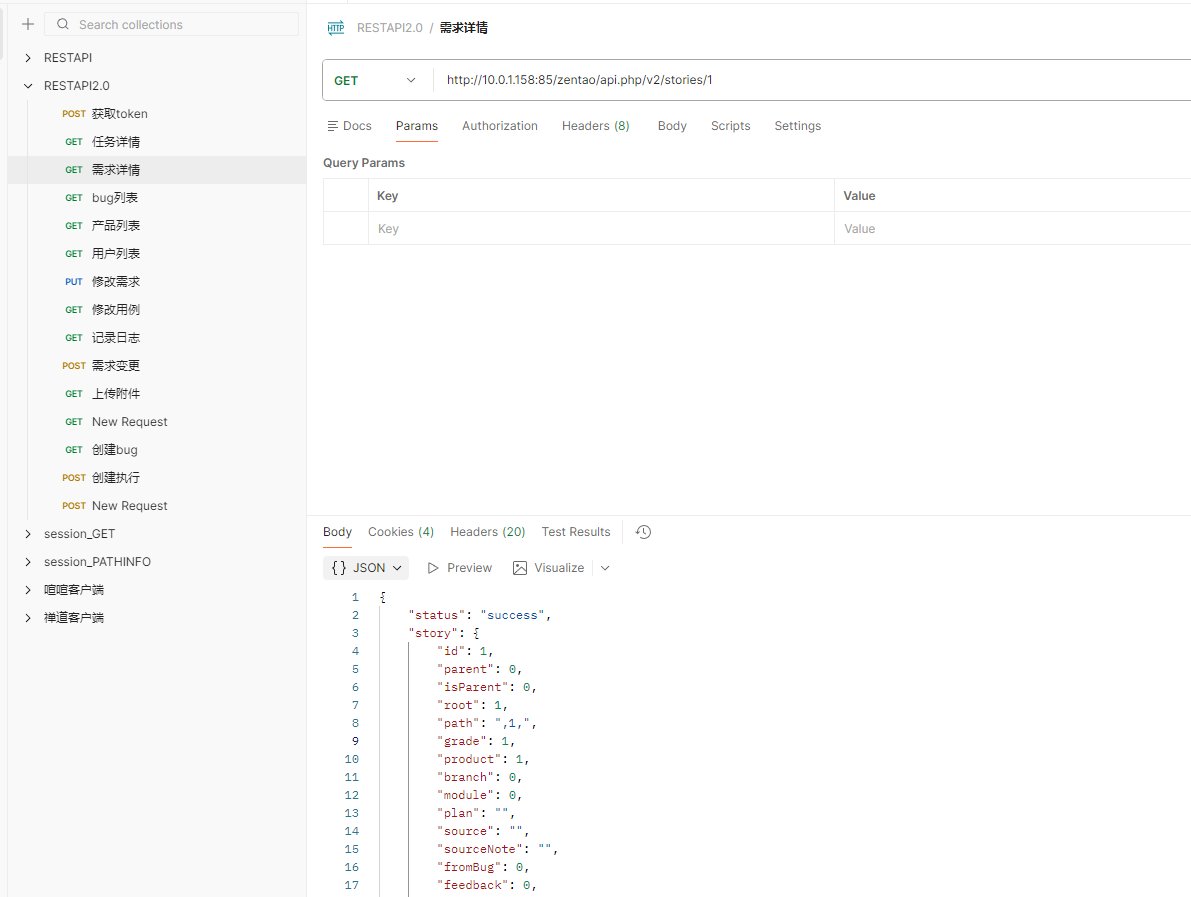The width and height of the screenshot is (1191, 897).
Task: Focus the Search collections field
Action: click(x=172, y=24)
